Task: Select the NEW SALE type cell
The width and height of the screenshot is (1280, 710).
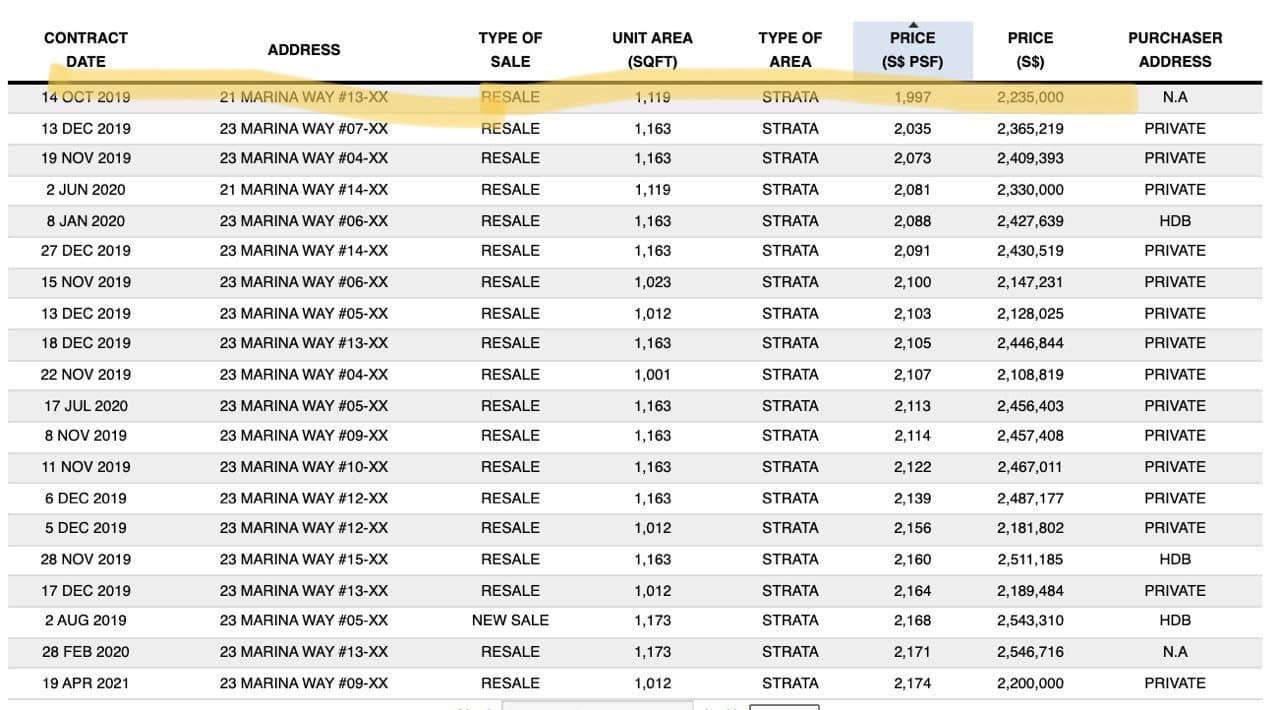Action: (510, 621)
